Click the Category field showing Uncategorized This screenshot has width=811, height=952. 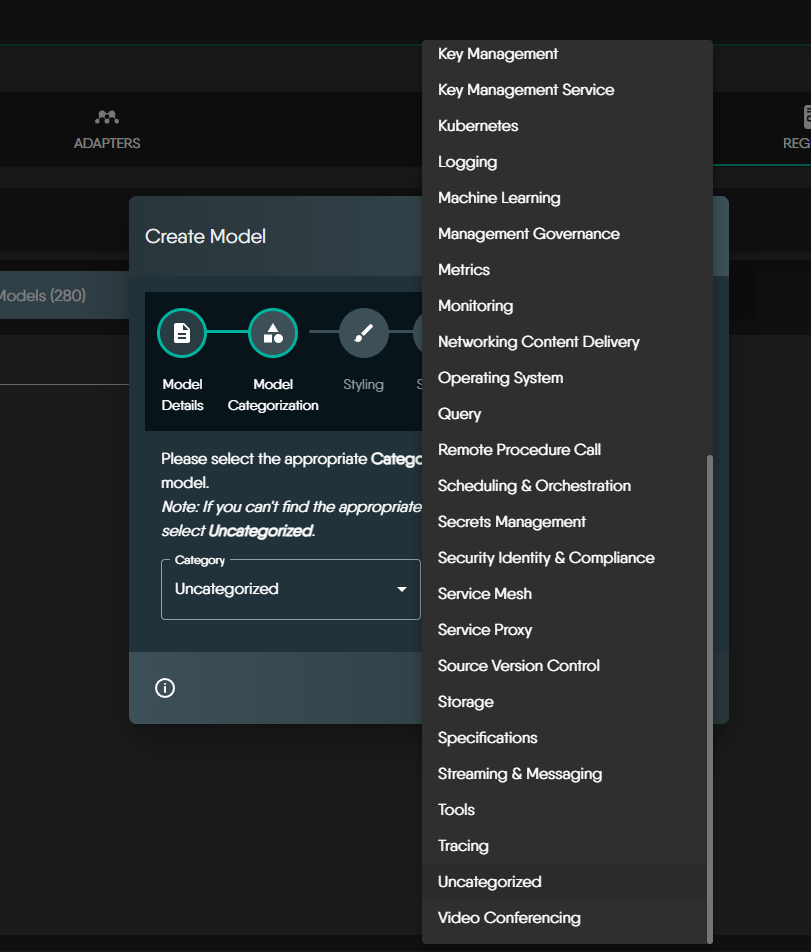click(280, 589)
